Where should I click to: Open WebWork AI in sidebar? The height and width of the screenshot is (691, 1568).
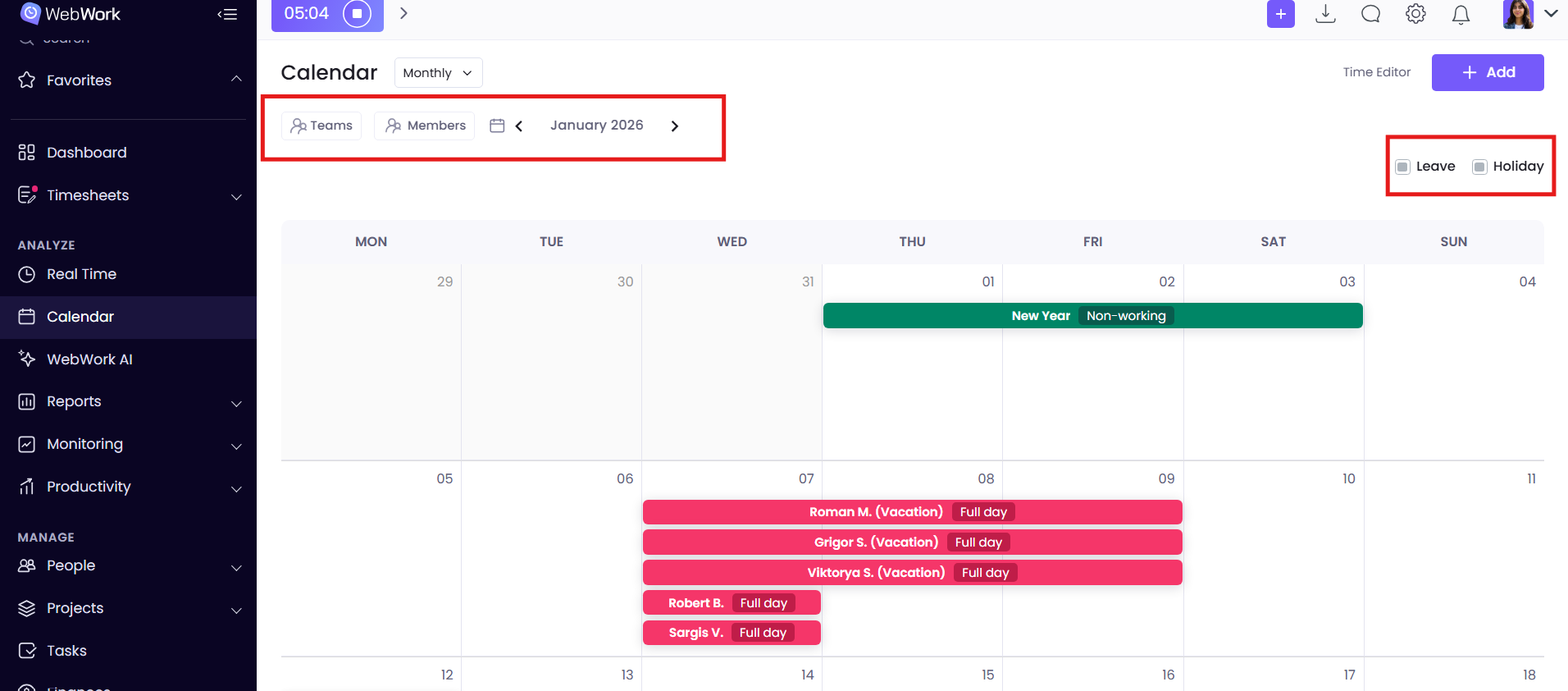click(89, 359)
